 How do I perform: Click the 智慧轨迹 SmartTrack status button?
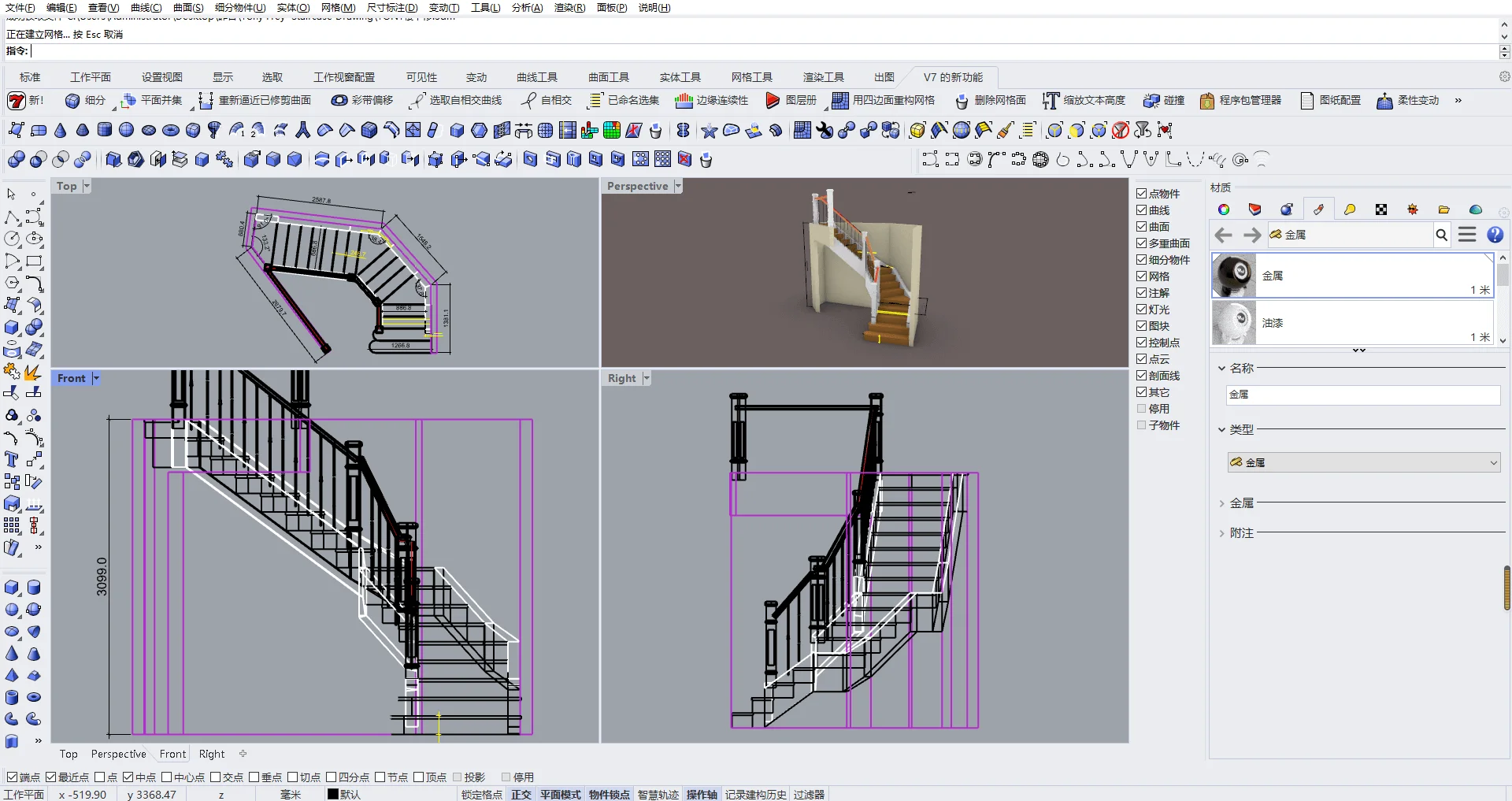pos(658,795)
